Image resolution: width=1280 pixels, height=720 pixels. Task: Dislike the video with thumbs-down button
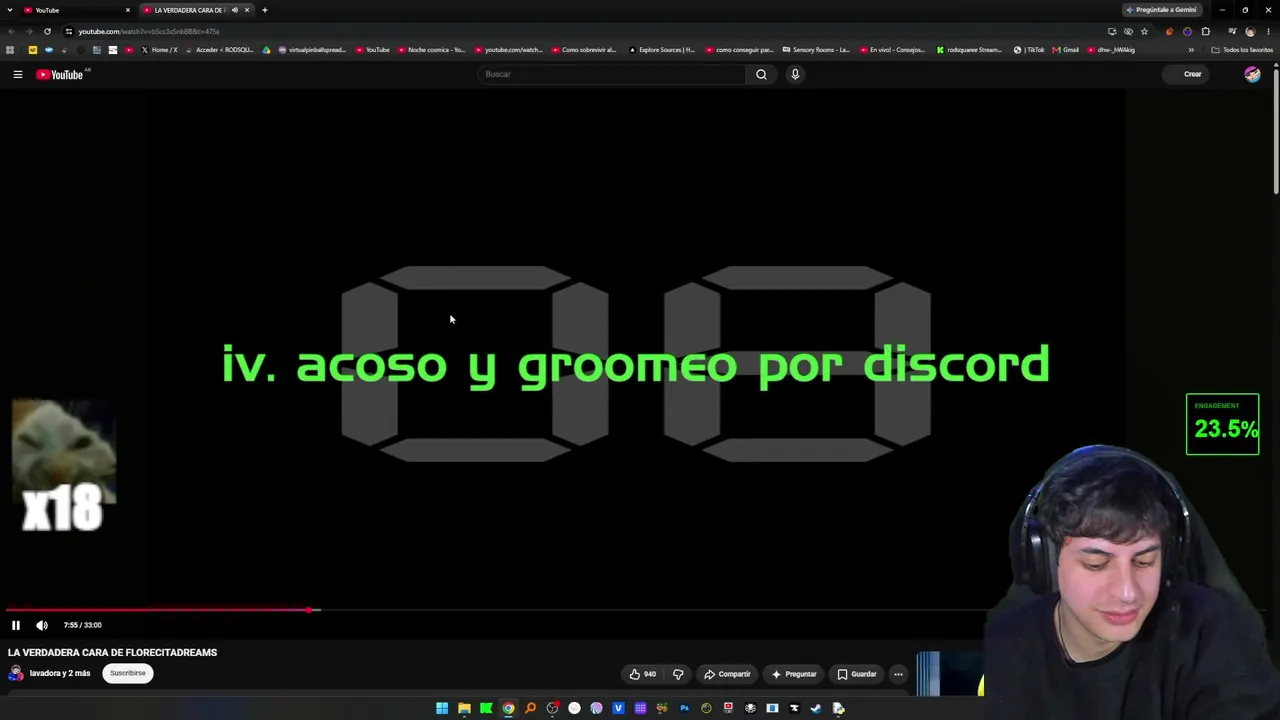(x=678, y=674)
